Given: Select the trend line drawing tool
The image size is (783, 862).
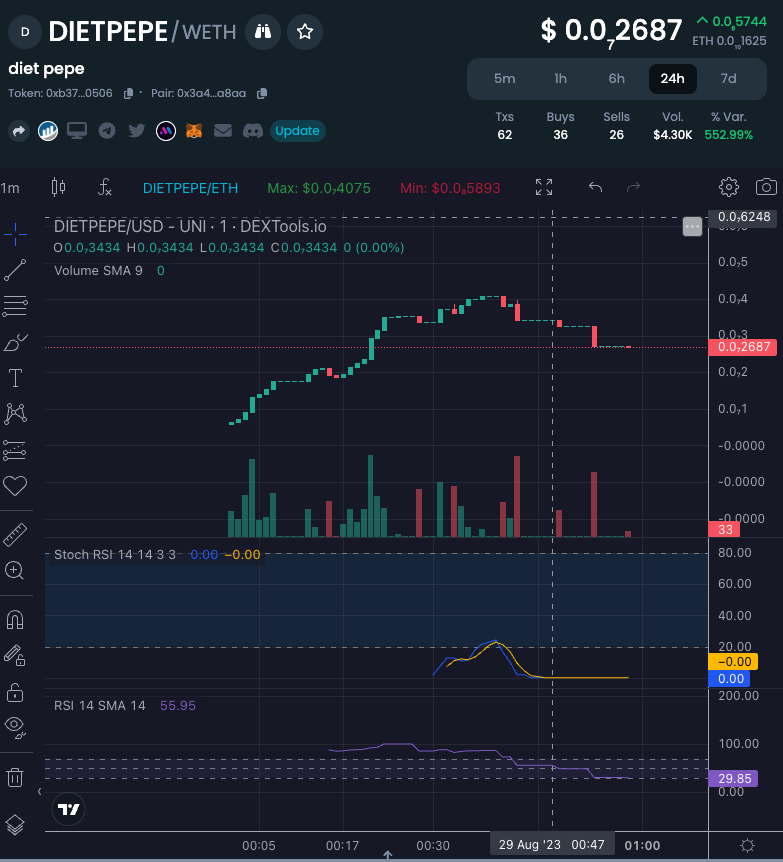Looking at the screenshot, I should (x=15, y=270).
